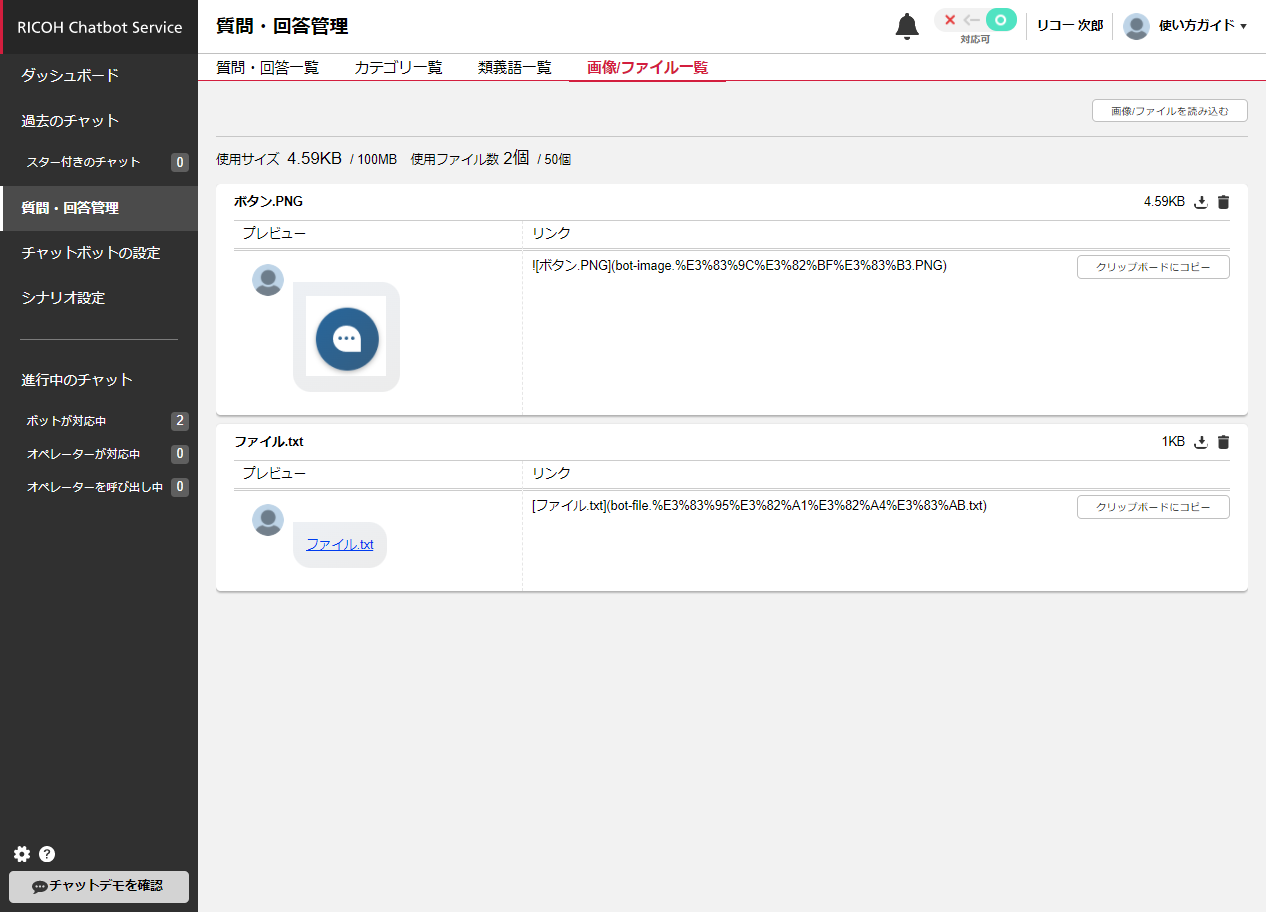
Task: Copy ファイル.txt link to clipboard
Action: point(1152,507)
